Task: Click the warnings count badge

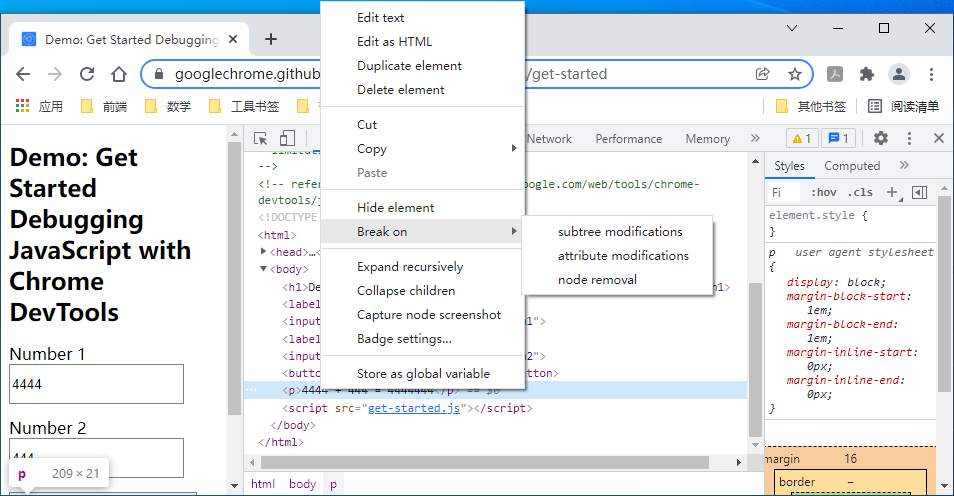Action: point(801,139)
